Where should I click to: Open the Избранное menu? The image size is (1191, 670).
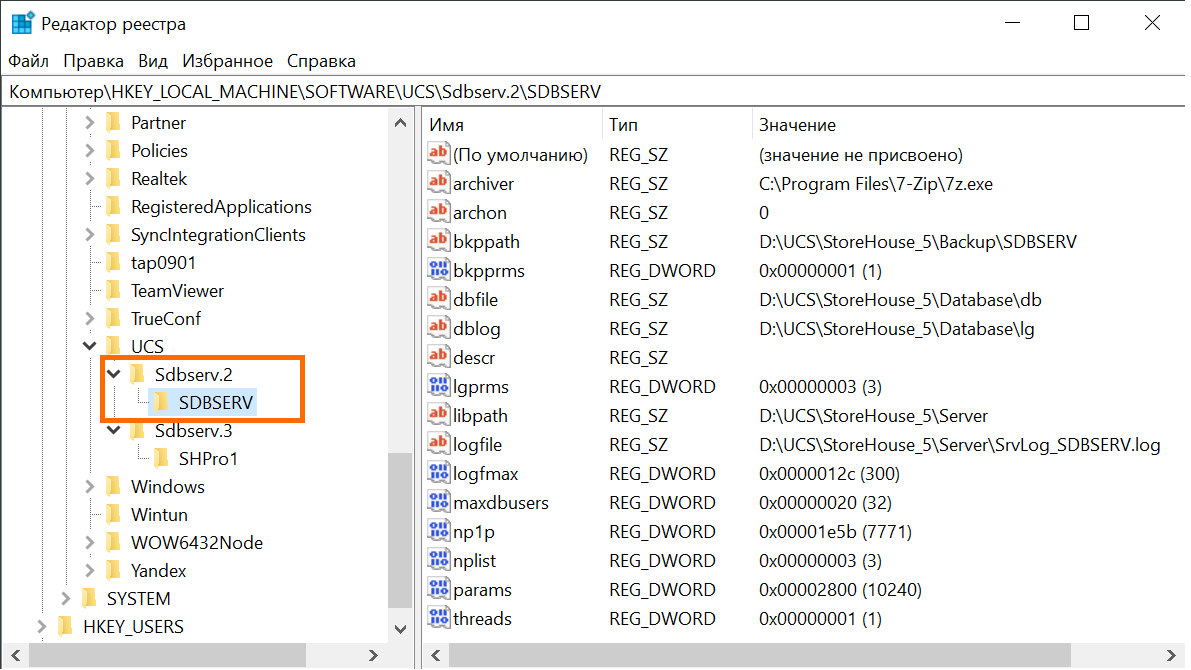[226, 61]
